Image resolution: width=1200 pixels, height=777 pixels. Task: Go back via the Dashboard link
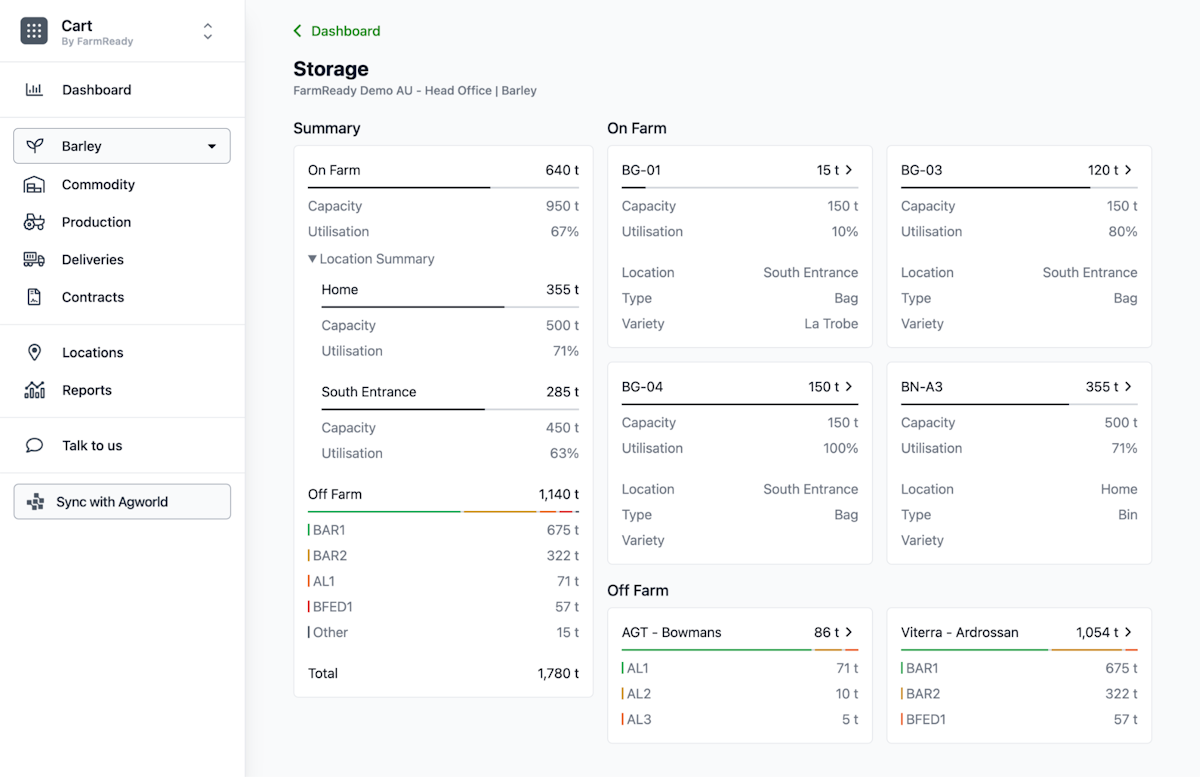[x=337, y=31]
